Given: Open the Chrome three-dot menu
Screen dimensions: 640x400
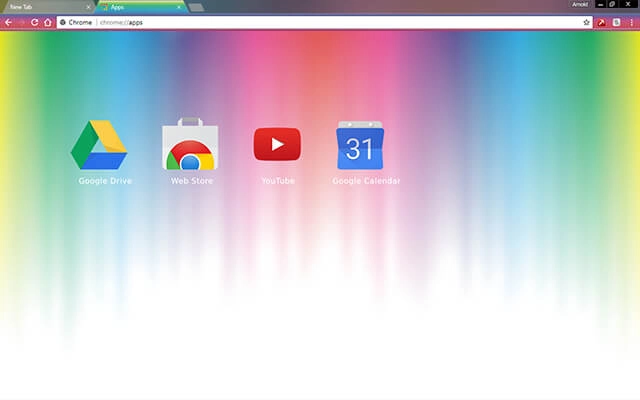Looking at the screenshot, I should [x=631, y=22].
